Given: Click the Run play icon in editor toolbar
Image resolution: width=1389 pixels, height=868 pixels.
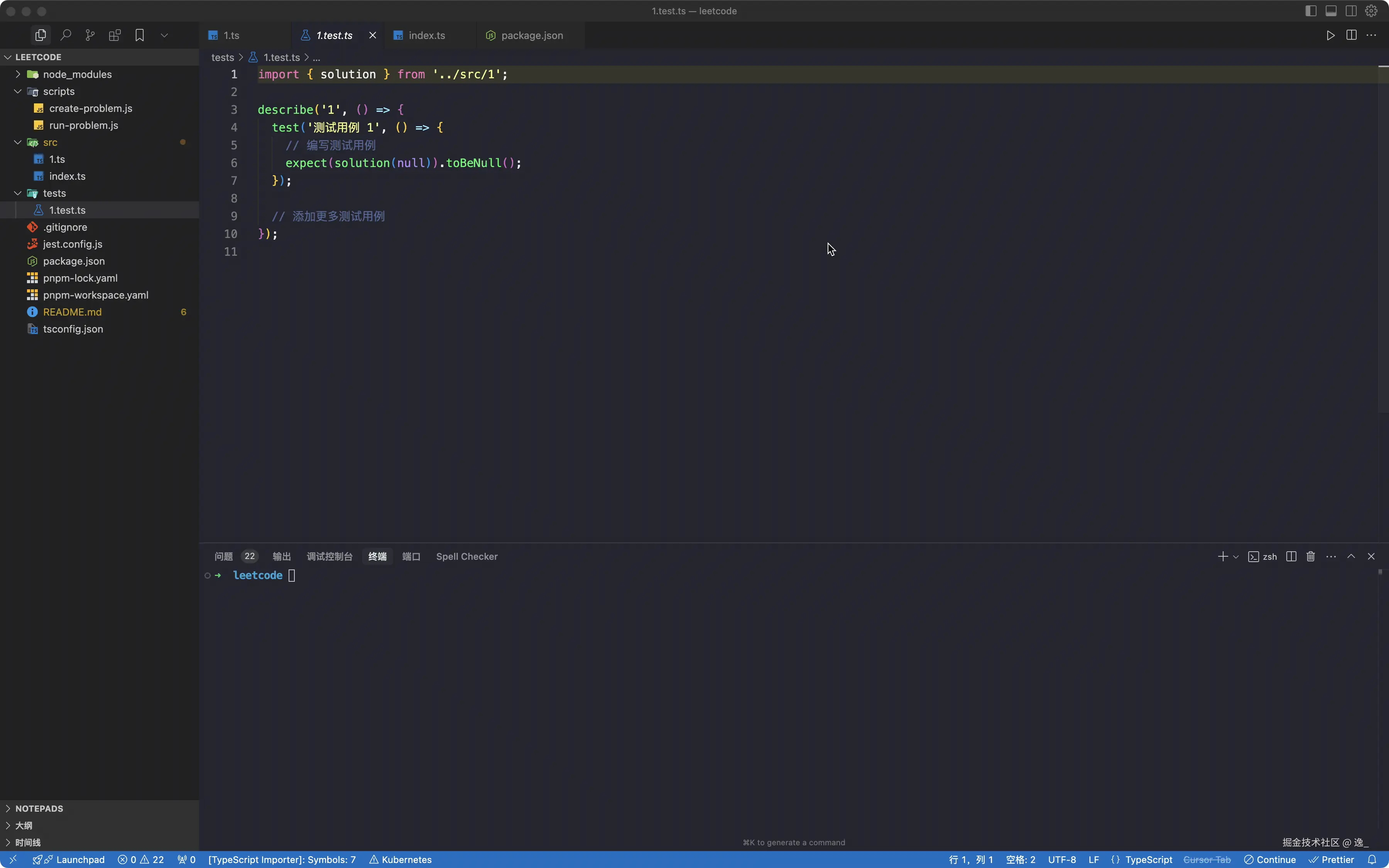Looking at the screenshot, I should tap(1330, 35).
